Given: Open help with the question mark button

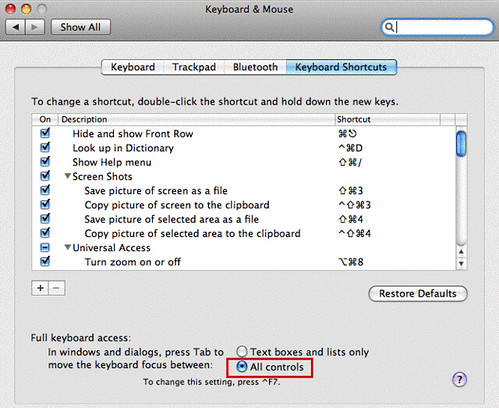Looking at the screenshot, I should 459,379.
